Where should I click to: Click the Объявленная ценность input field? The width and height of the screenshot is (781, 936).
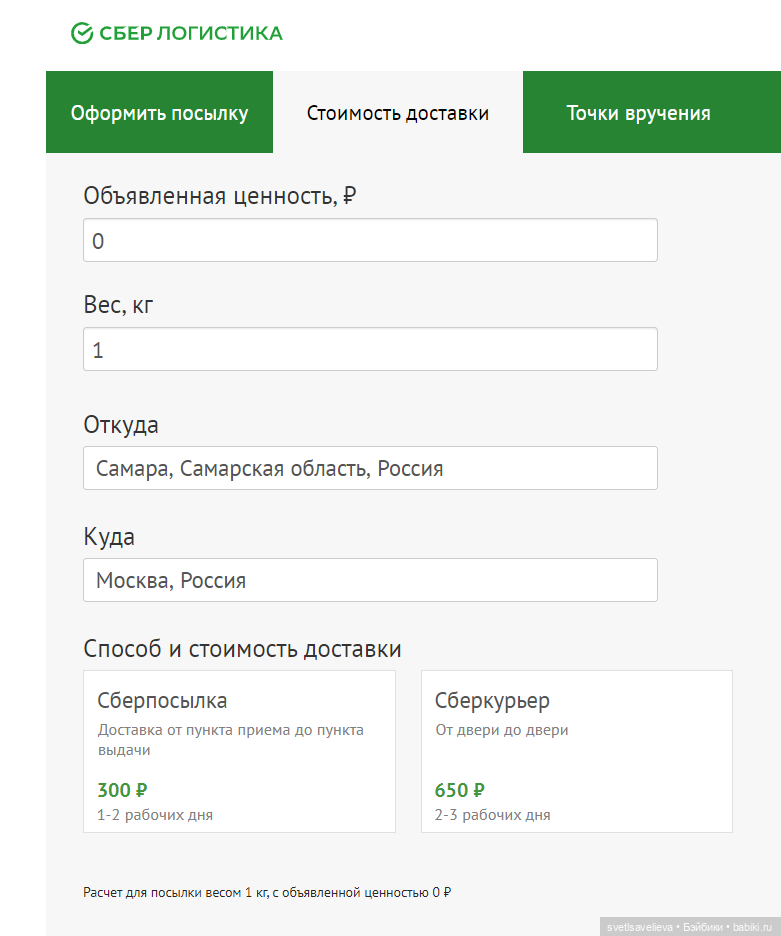point(370,241)
